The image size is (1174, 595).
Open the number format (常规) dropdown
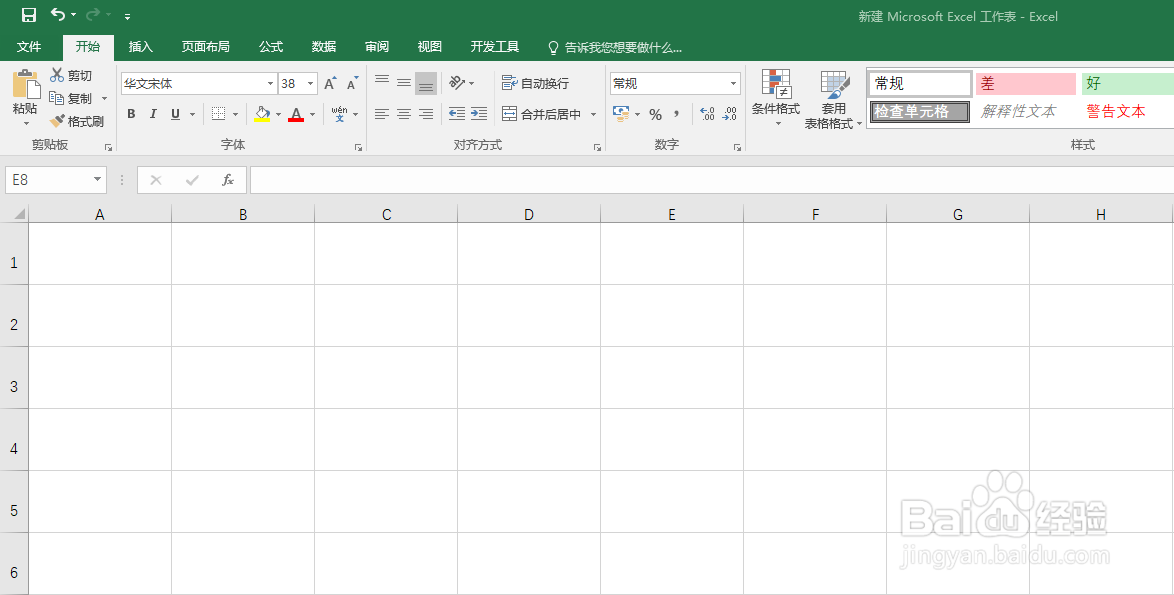(x=731, y=82)
